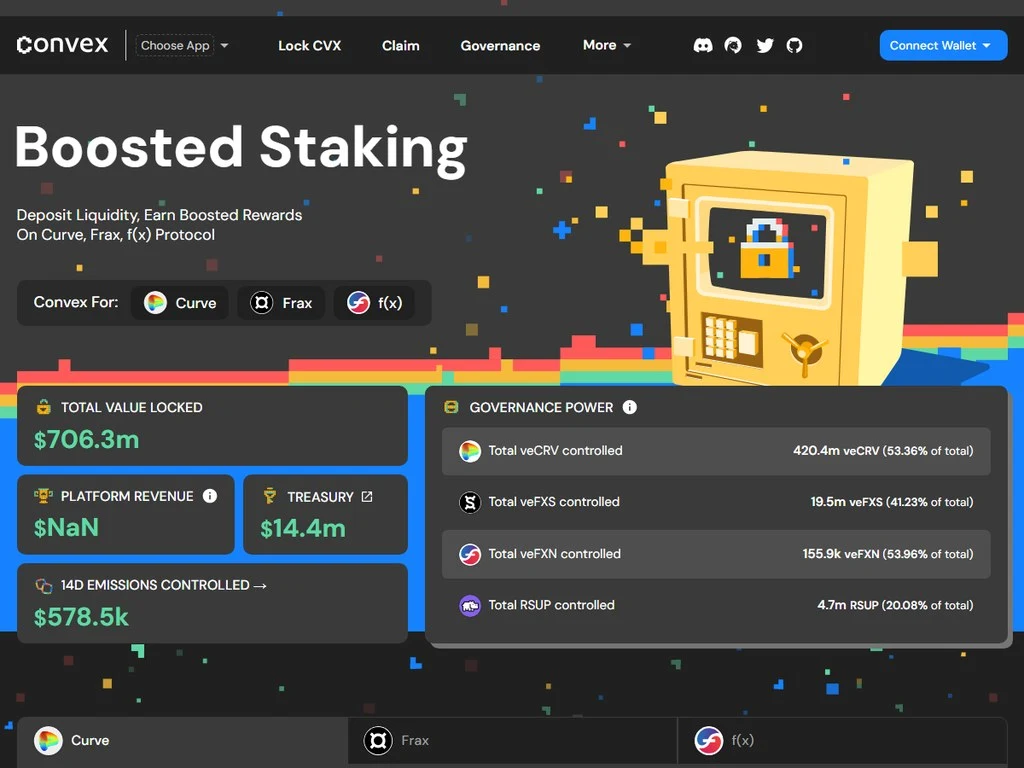Click the Treasury trophy icon
The image size is (1024, 768).
point(270,496)
